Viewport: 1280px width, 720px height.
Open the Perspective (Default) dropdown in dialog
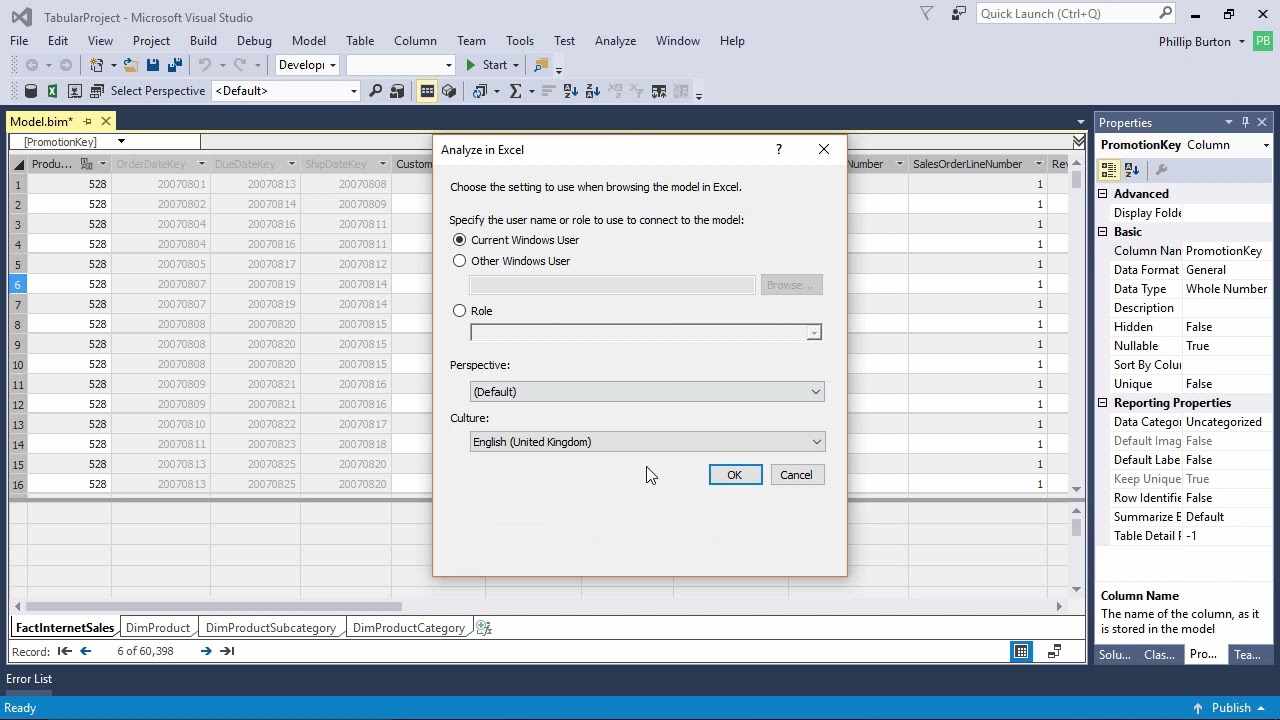(x=647, y=392)
